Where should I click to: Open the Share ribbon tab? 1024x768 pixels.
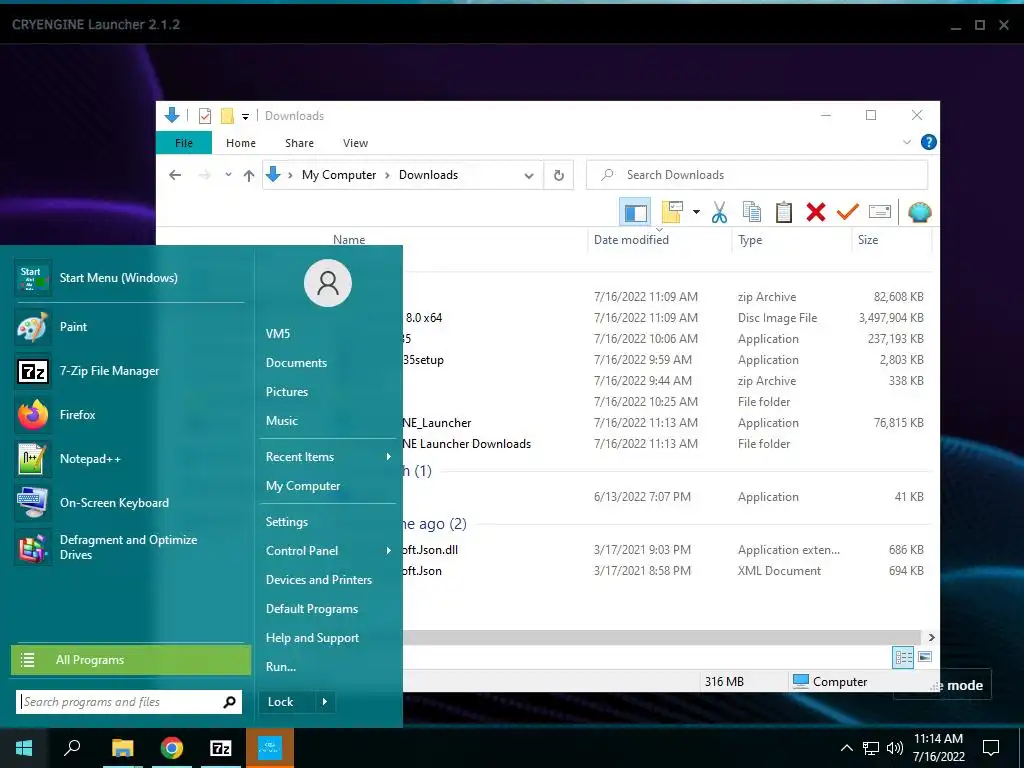coord(299,143)
